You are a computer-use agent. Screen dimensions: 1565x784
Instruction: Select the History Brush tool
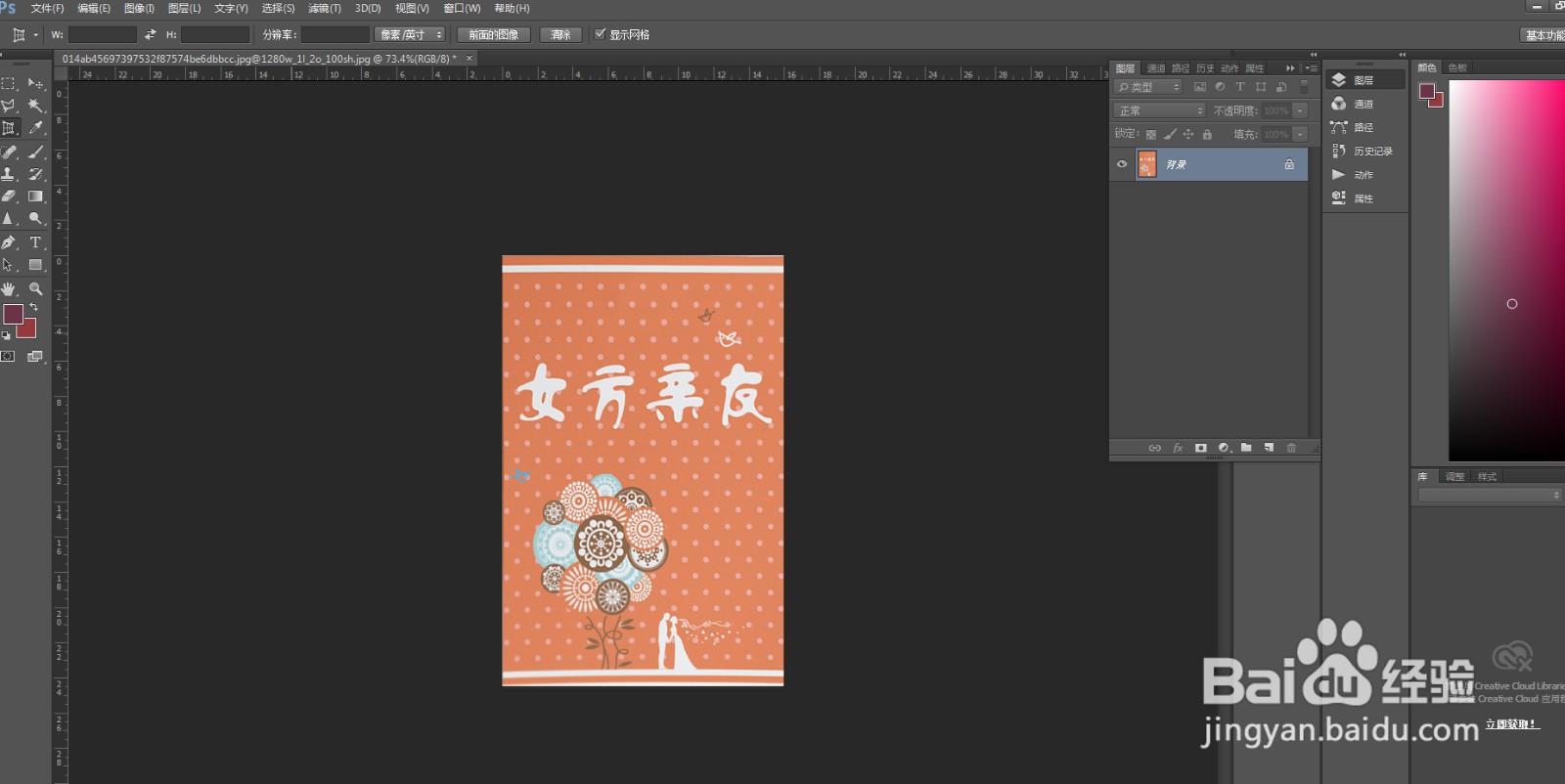(x=35, y=174)
